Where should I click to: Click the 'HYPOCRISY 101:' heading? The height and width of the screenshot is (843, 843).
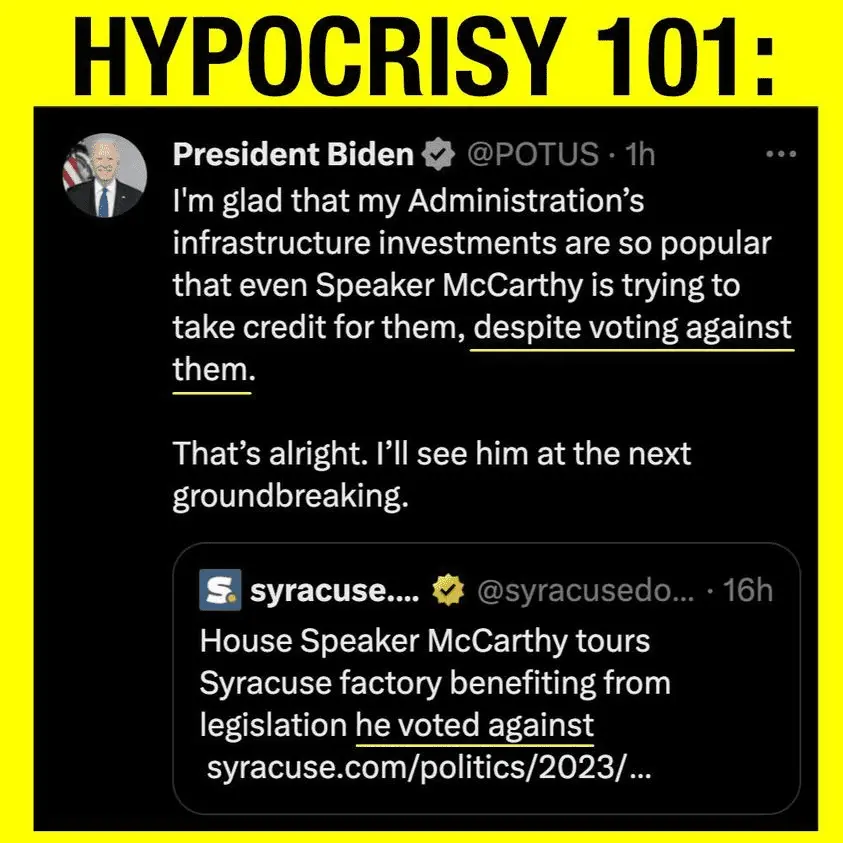(424, 57)
